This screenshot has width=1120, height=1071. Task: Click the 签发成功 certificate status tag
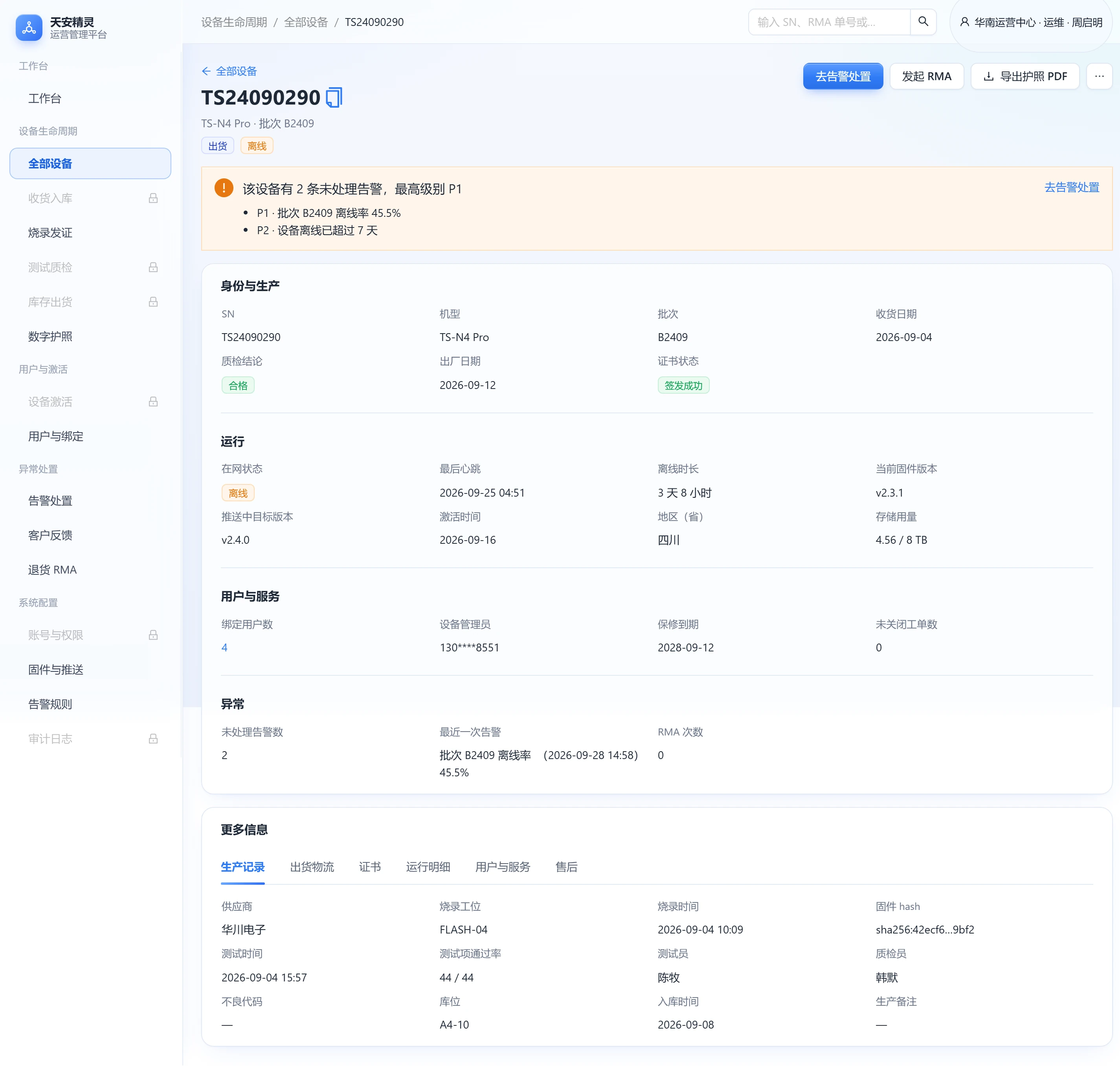(x=683, y=385)
